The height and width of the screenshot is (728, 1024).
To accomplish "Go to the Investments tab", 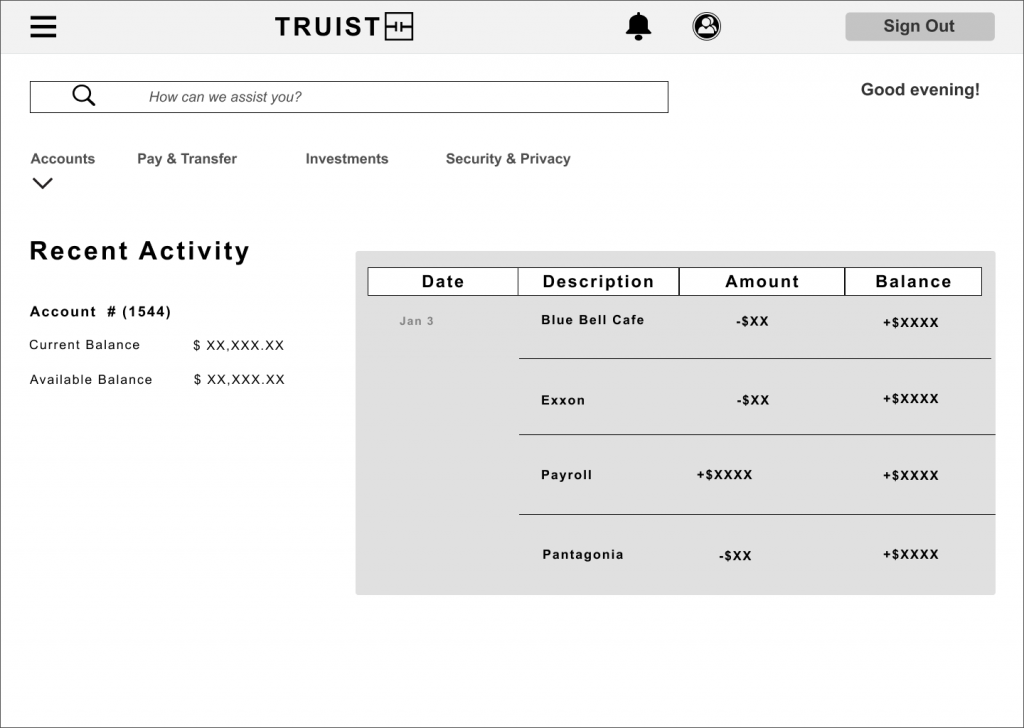I will coord(347,159).
